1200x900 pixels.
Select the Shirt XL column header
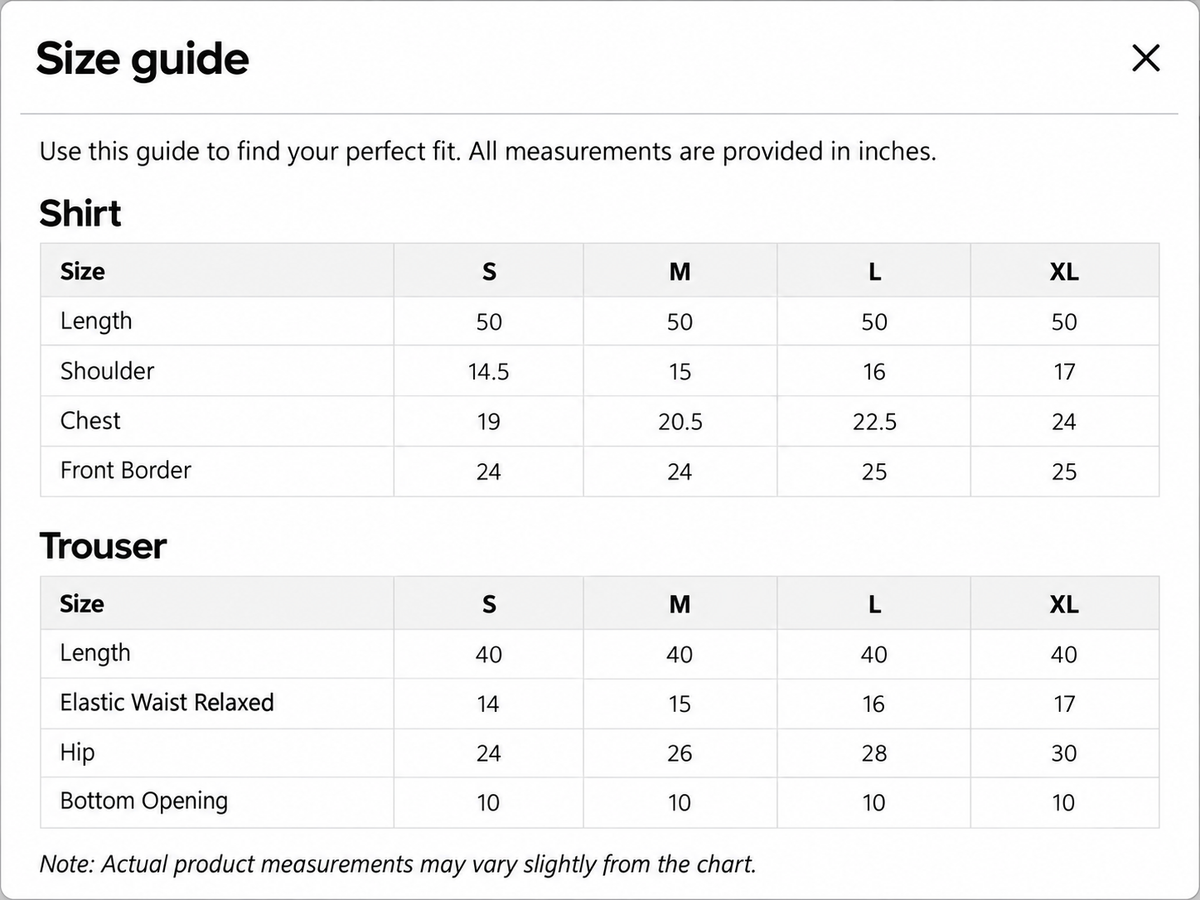tap(1064, 272)
